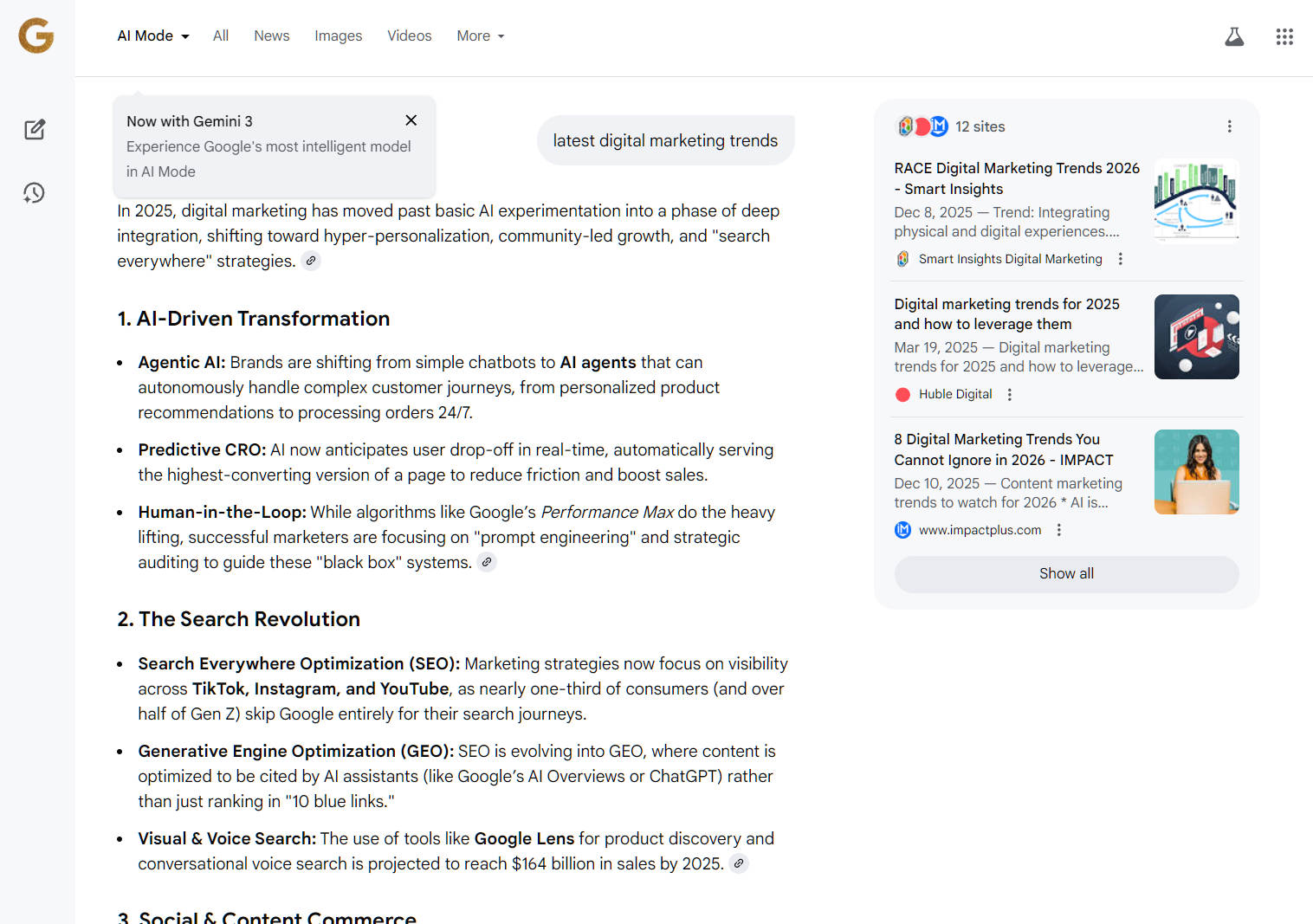Open options menu for 12 sites panel
This screenshot has width=1313, height=924.
(1229, 126)
